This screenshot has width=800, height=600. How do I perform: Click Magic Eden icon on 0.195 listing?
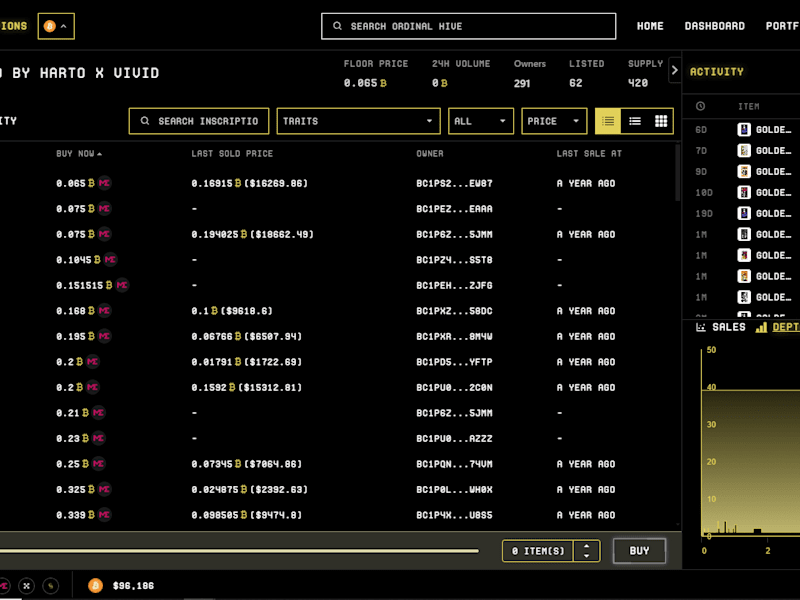[x=105, y=336]
